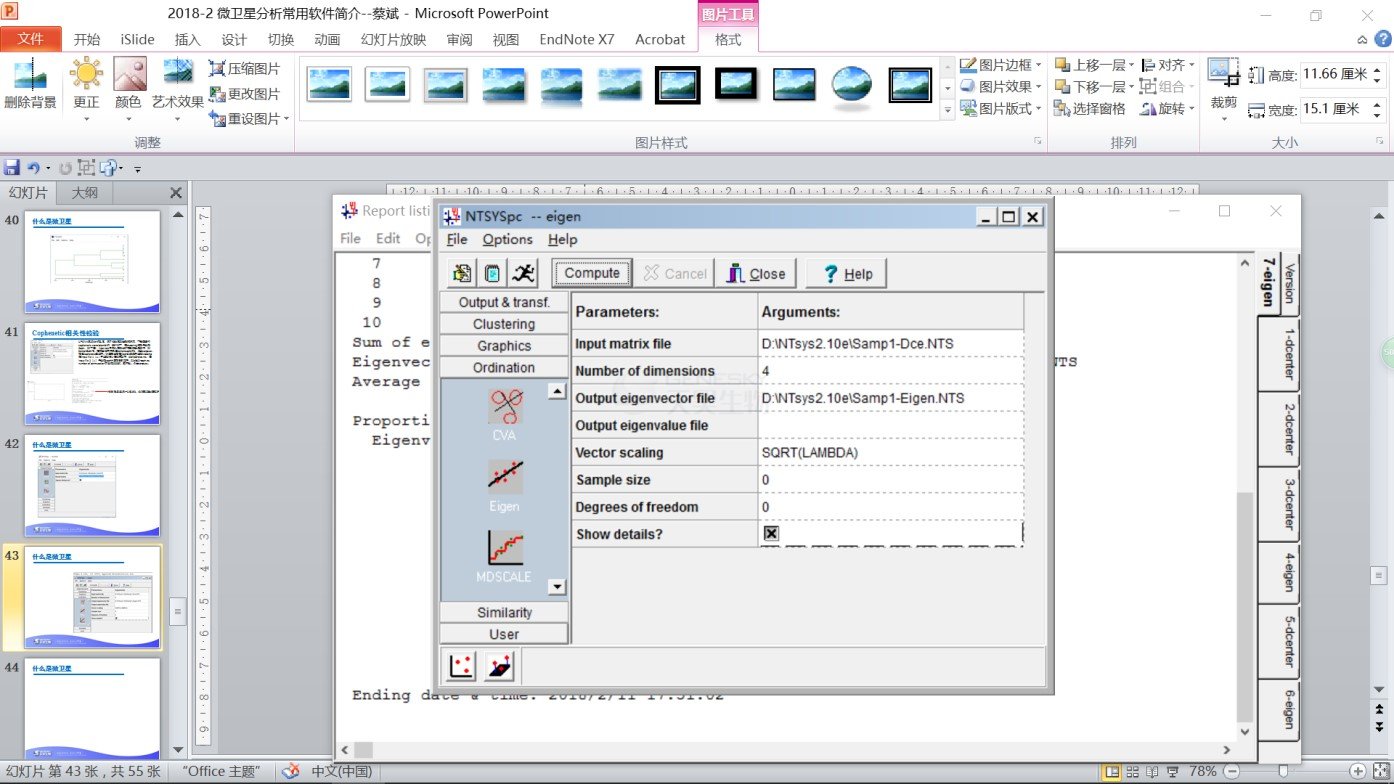This screenshot has width=1394, height=784.
Task: Decrease width (宽度) with down stepper
Action: (x=1378, y=114)
